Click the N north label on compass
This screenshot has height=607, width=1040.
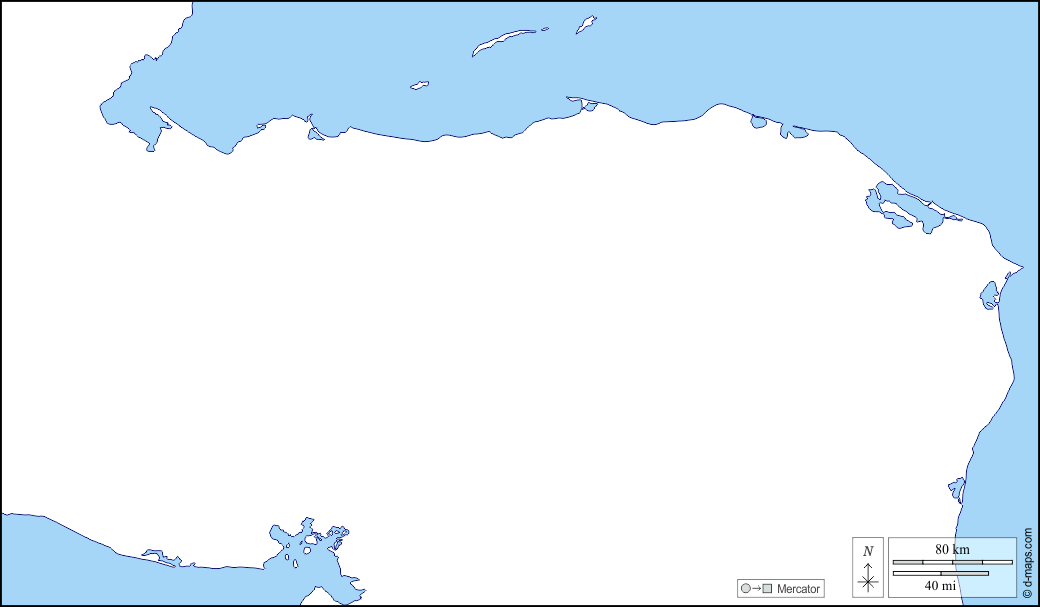point(866,550)
